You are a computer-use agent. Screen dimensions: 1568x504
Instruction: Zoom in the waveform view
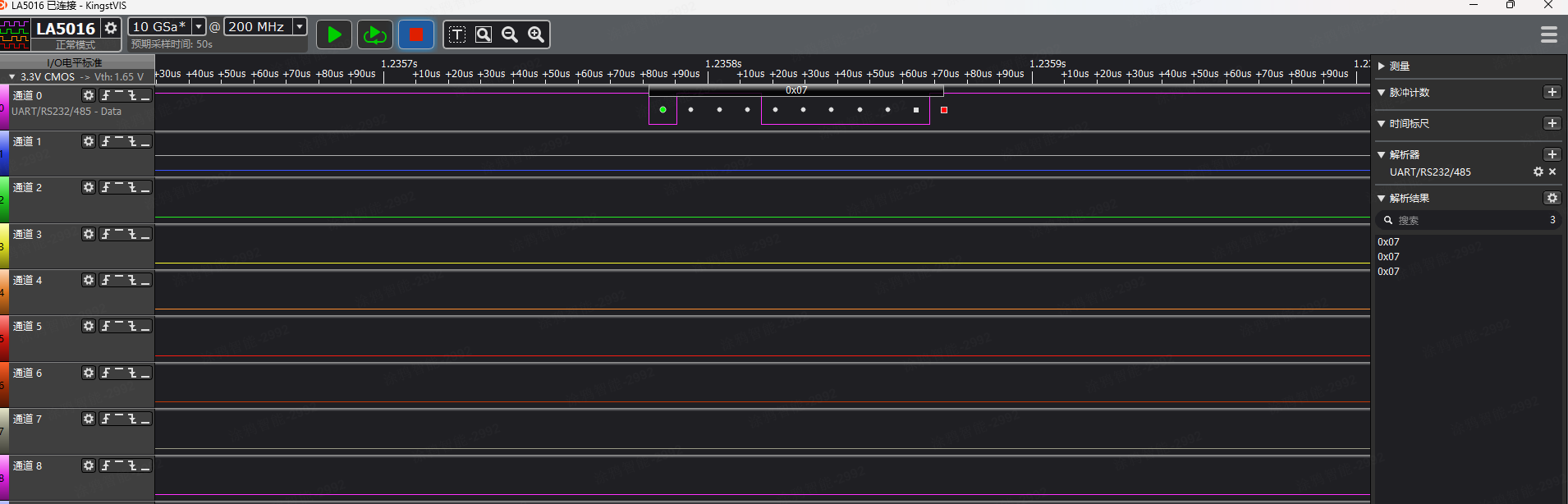pyautogui.click(x=536, y=34)
